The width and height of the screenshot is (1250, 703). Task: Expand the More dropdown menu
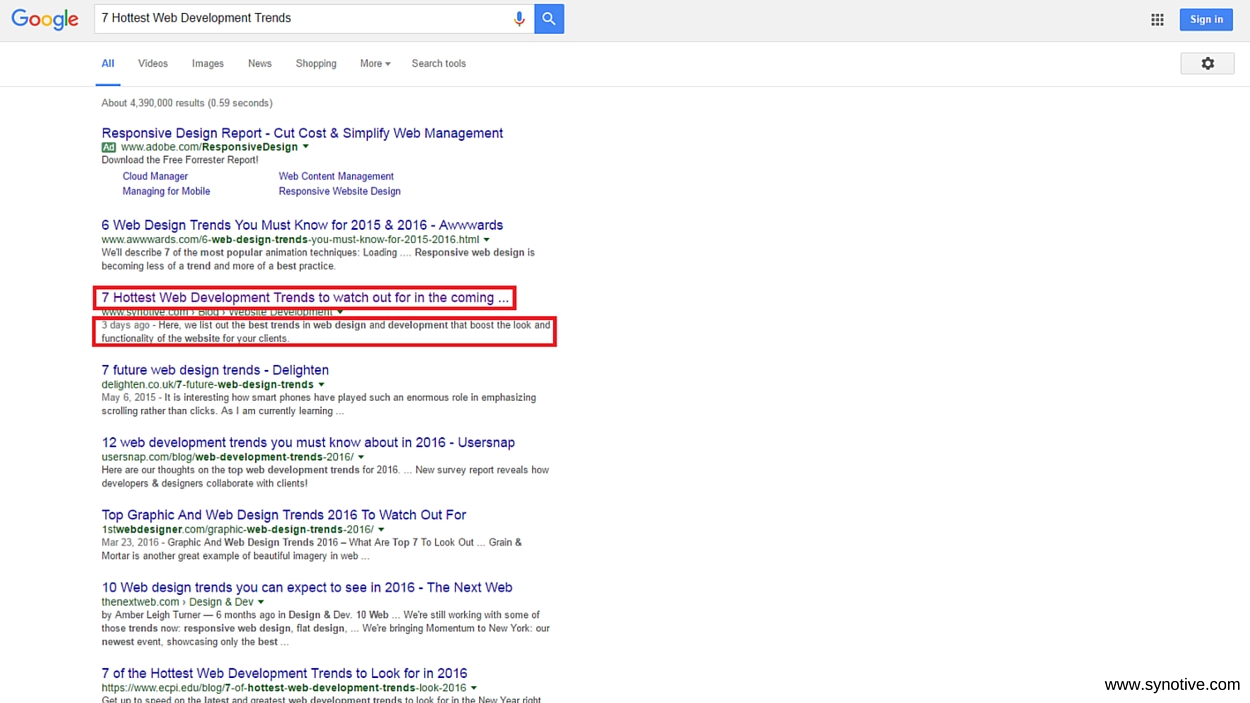pos(375,64)
